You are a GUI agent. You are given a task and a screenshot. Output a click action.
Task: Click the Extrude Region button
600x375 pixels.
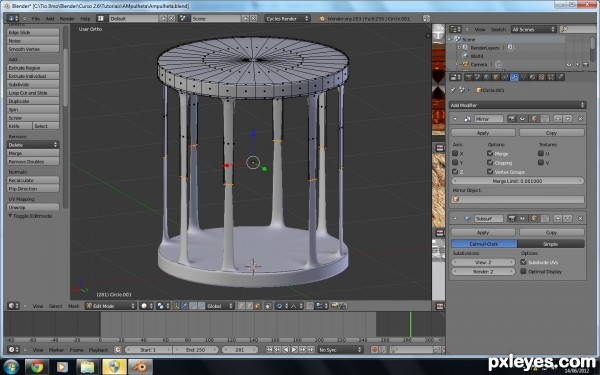pos(33,67)
